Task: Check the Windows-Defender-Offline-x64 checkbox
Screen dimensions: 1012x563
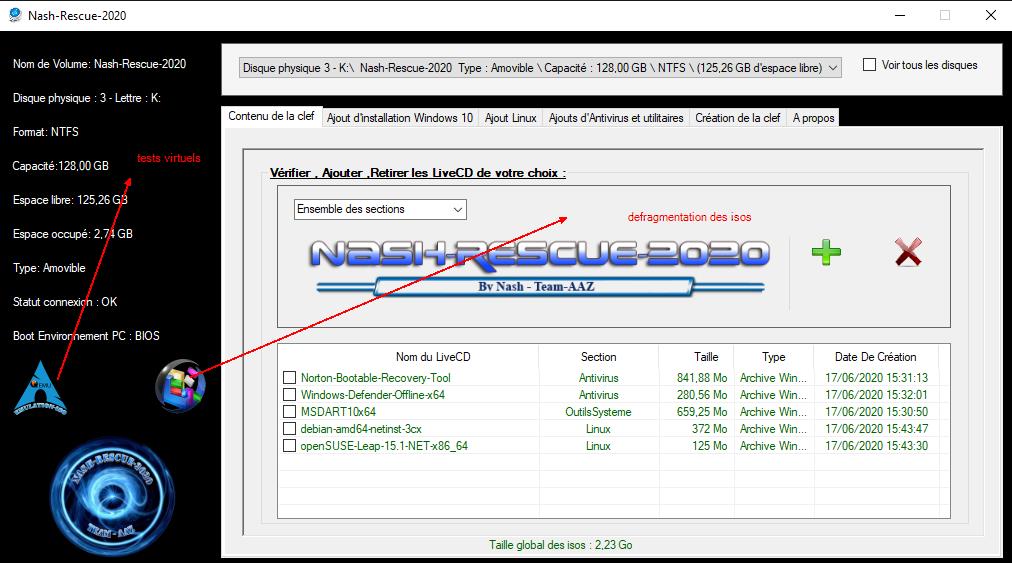Action: [290, 394]
